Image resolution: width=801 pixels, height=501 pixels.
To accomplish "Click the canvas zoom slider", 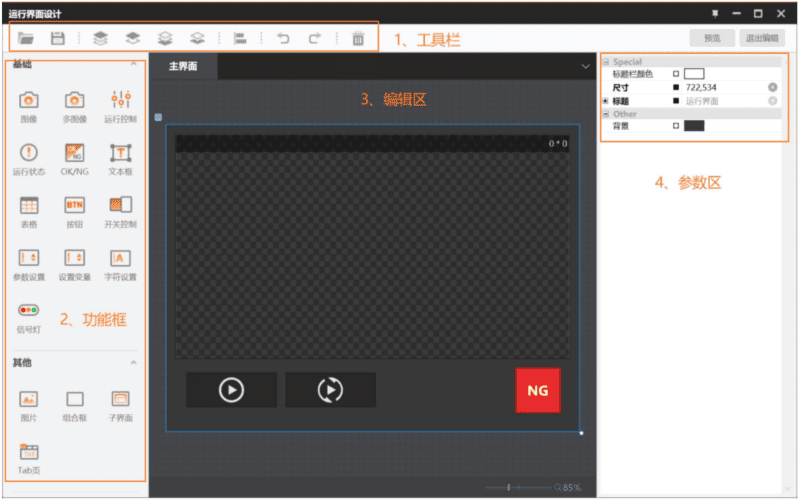I will click(518, 488).
